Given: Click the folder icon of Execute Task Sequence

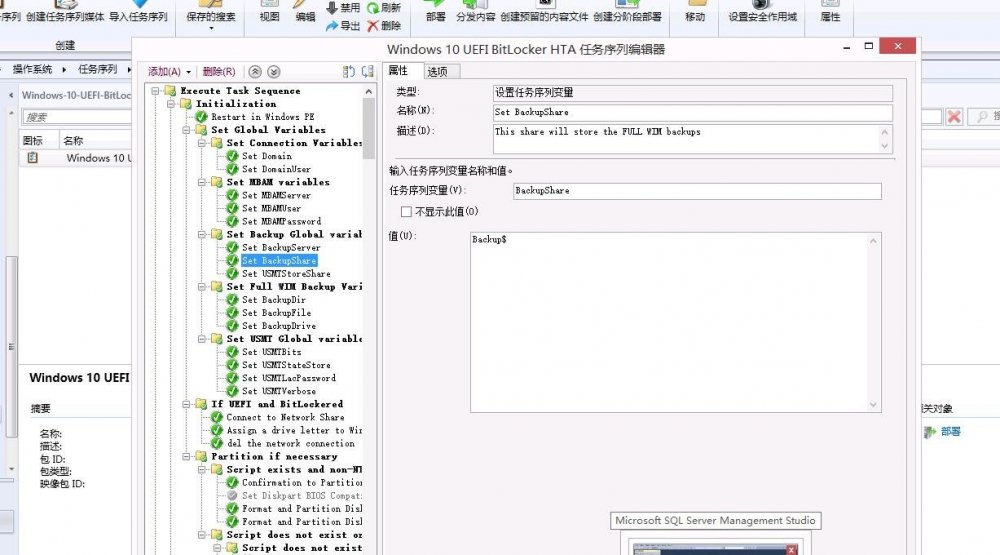Looking at the screenshot, I should [170, 91].
